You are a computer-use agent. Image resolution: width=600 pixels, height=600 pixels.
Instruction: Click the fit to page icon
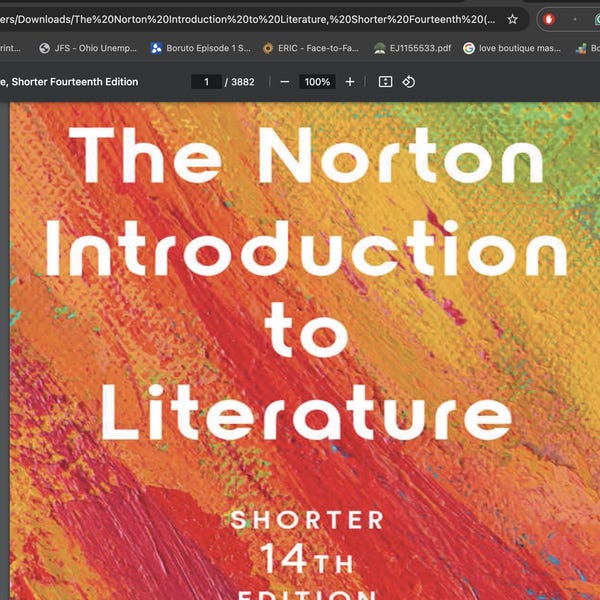tap(385, 82)
